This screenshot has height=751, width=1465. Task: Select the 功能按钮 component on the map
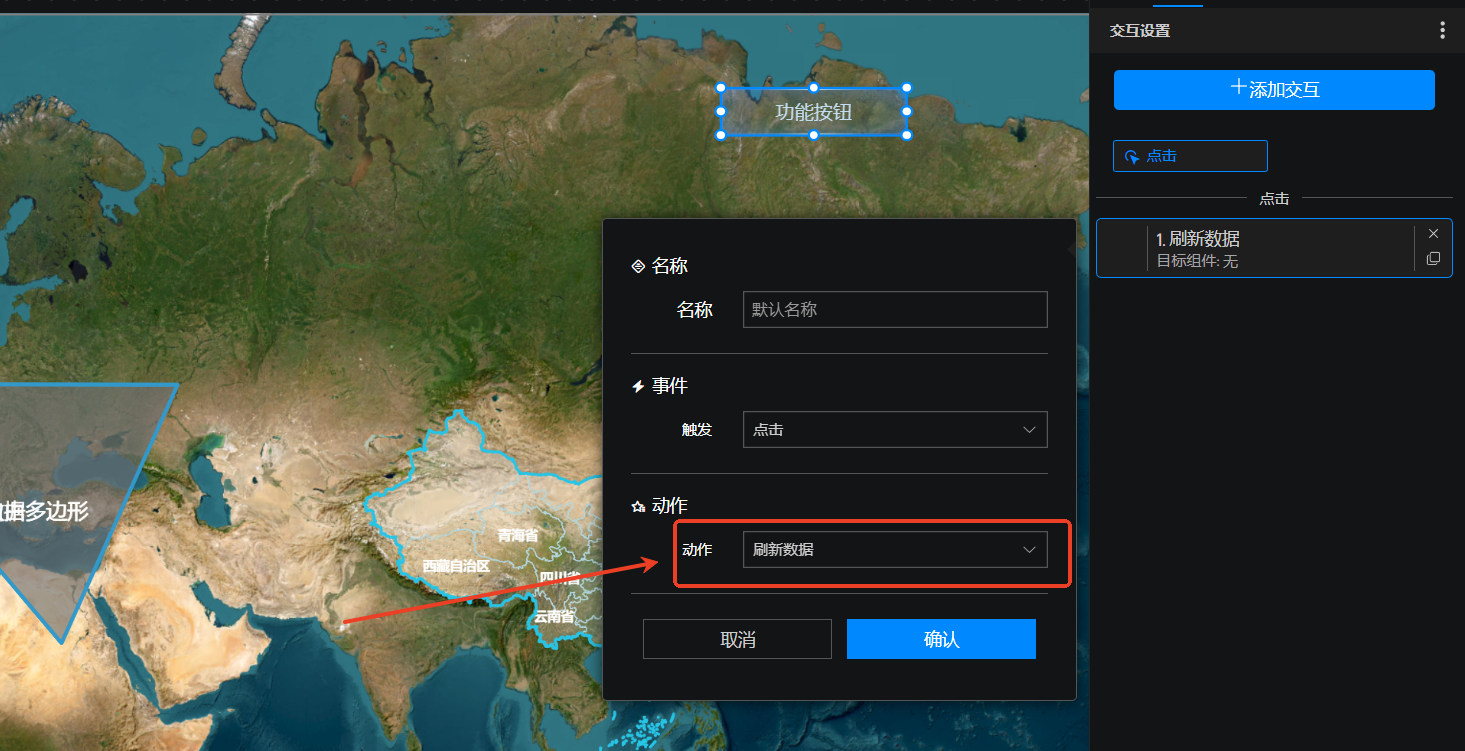coord(813,112)
